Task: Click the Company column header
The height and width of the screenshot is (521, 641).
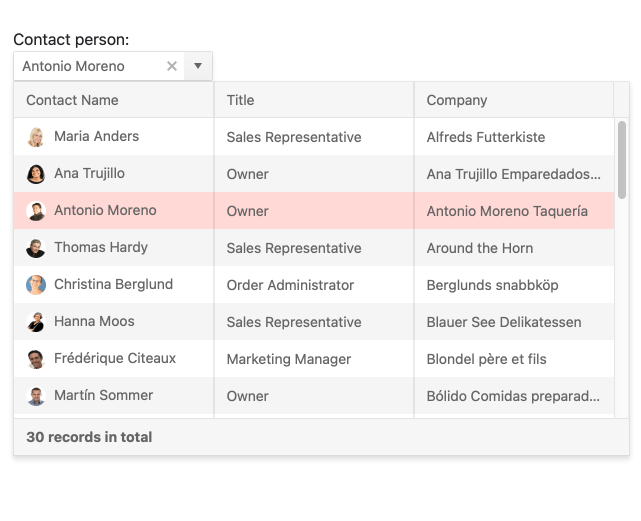Action: 457,100
